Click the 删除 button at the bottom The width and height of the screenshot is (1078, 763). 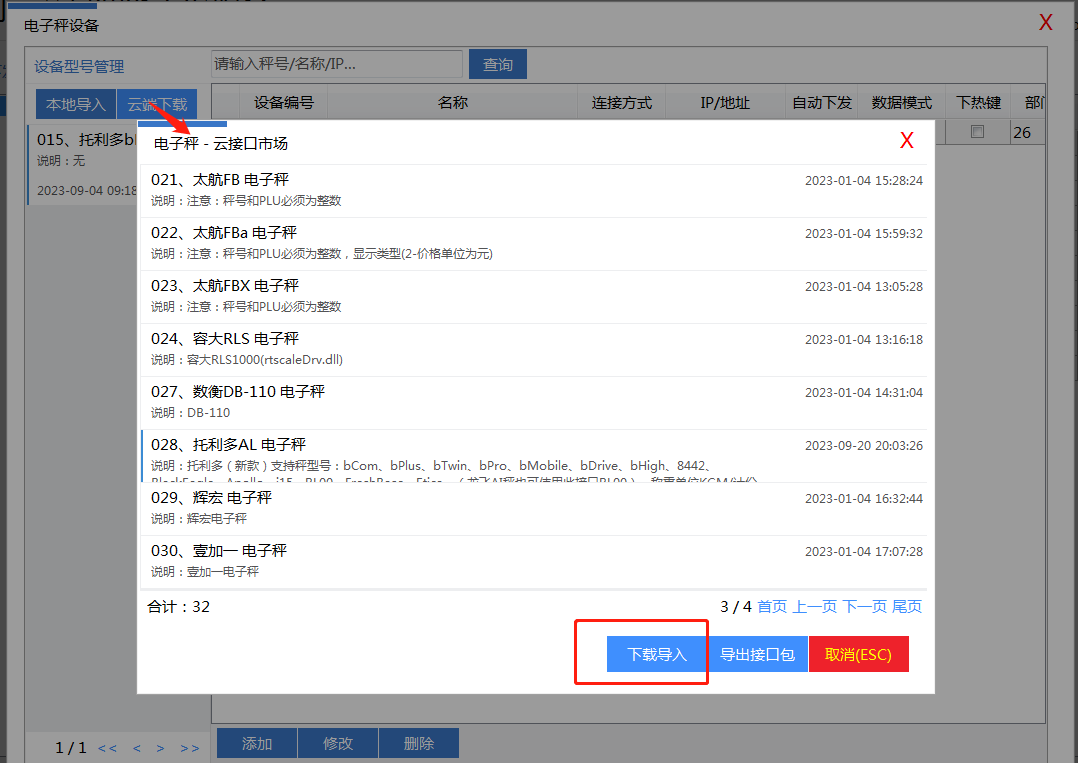click(419, 744)
